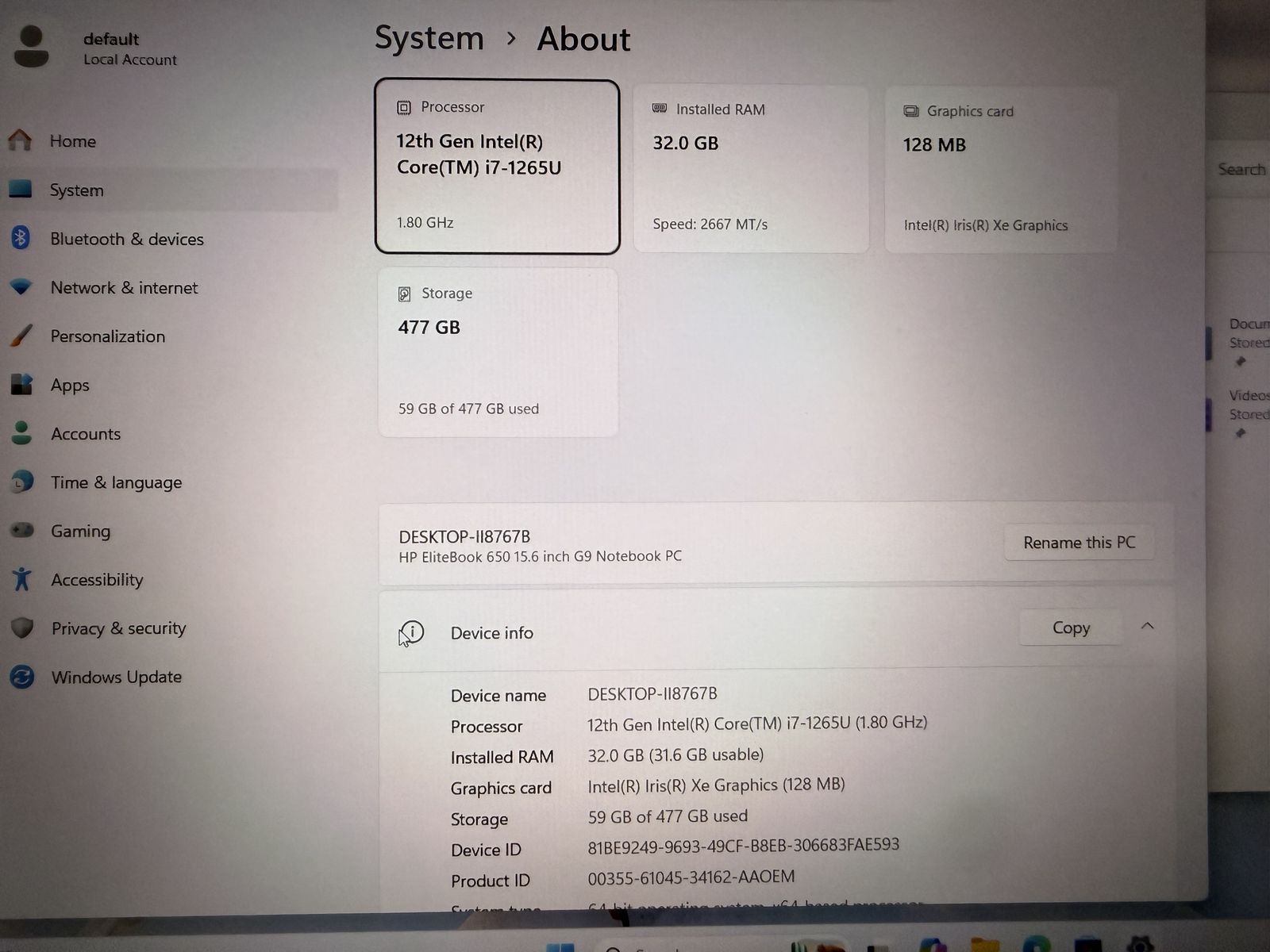Click the chip icon on Processor card
Image resolution: width=1270 pixels, height=952 pixels.
404,107
